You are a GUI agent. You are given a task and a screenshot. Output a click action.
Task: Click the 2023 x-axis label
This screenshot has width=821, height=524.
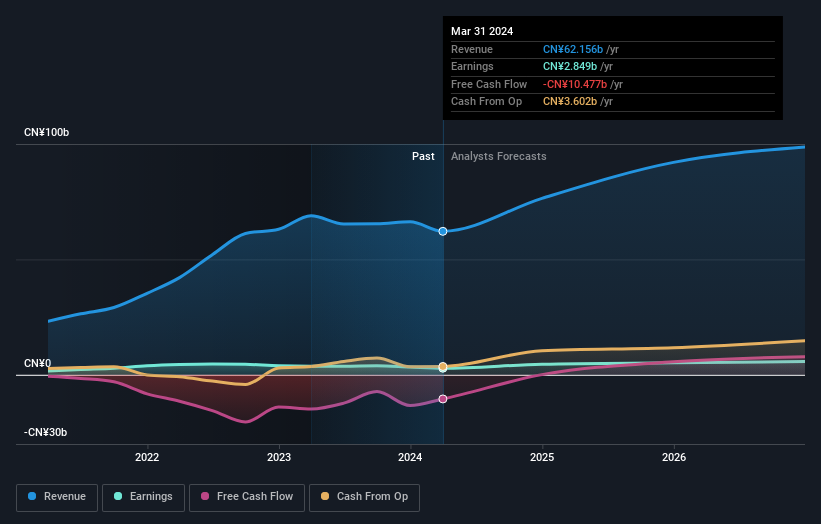tap(279, 457)
